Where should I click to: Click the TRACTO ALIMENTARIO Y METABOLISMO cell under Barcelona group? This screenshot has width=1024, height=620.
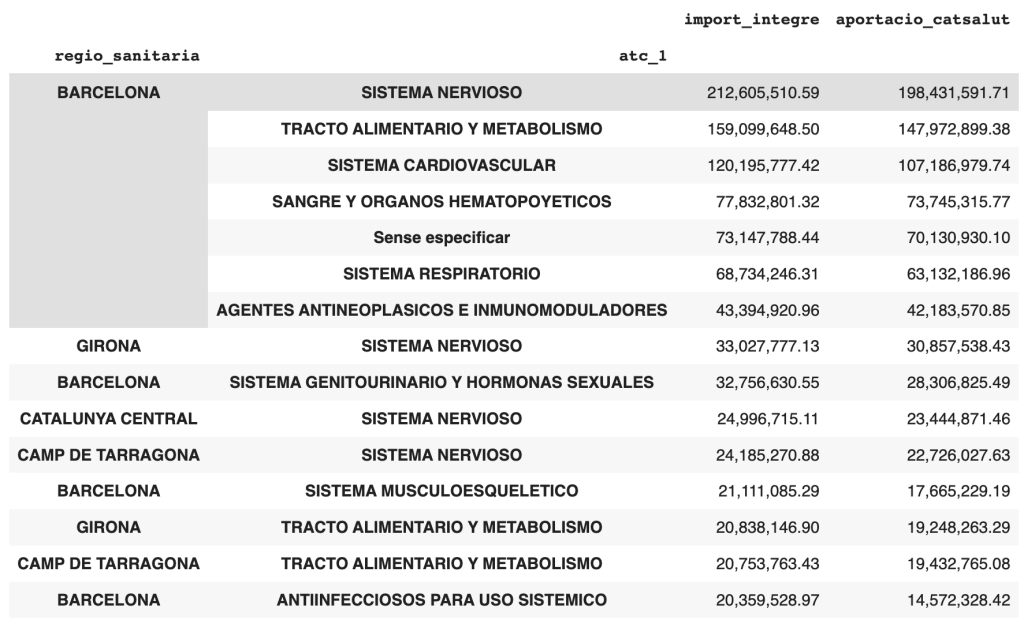tap(441, 129)
